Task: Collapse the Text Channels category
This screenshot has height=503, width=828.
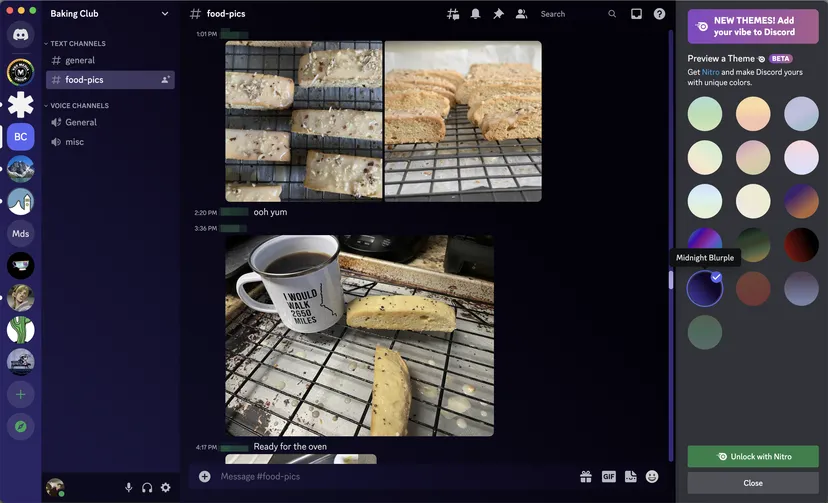Action: 78,44
